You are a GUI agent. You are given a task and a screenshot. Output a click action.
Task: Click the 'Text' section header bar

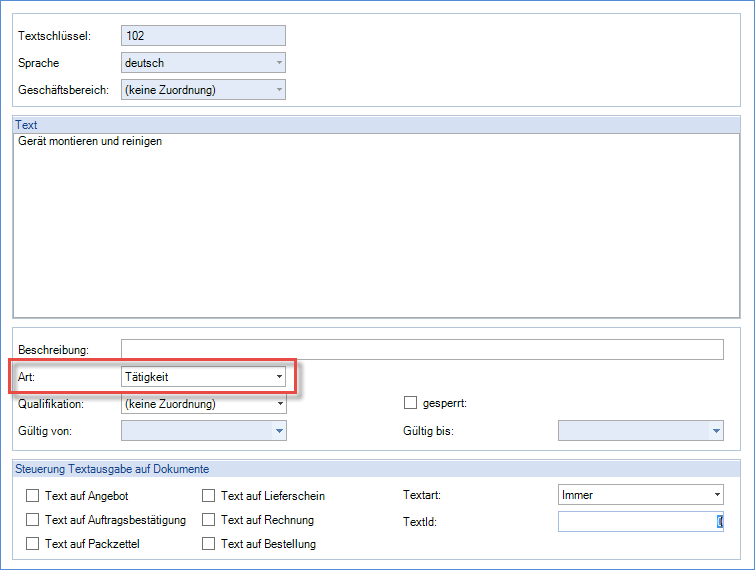click(x=376, y=125)
